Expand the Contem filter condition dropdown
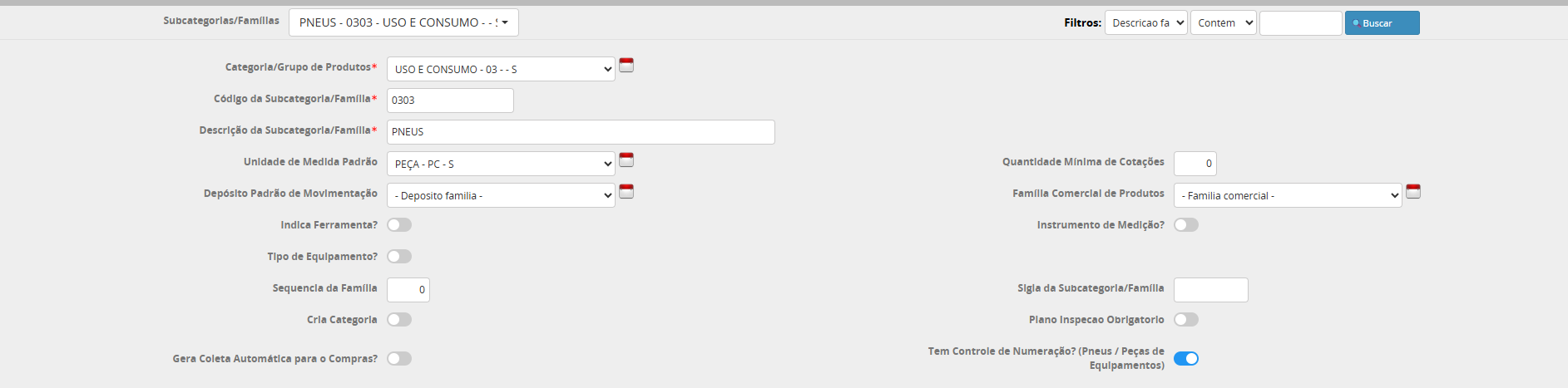This screenshot has height=388, width=1568. 1223,23
